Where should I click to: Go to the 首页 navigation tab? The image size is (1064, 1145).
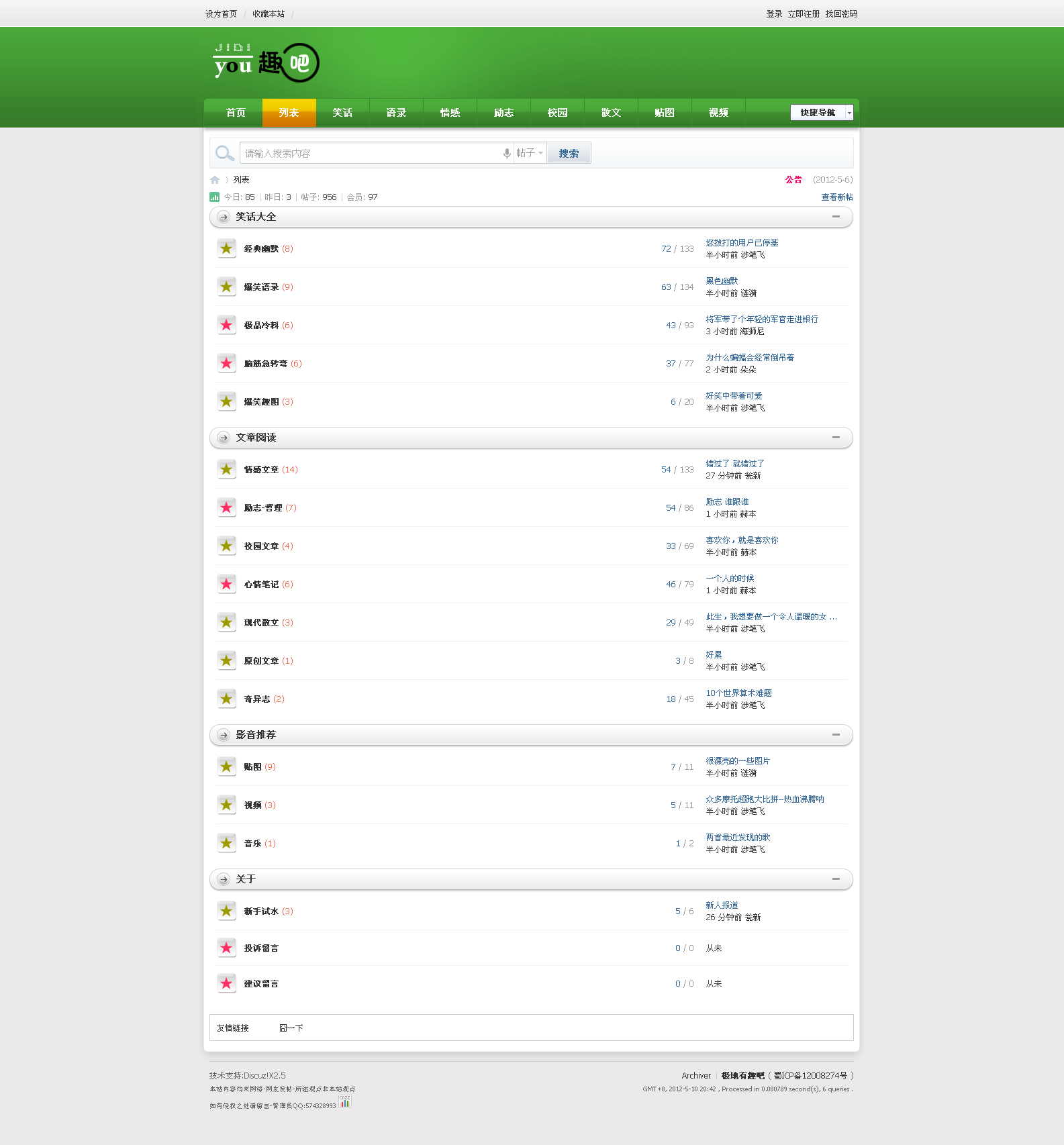[x=236, y=113]
